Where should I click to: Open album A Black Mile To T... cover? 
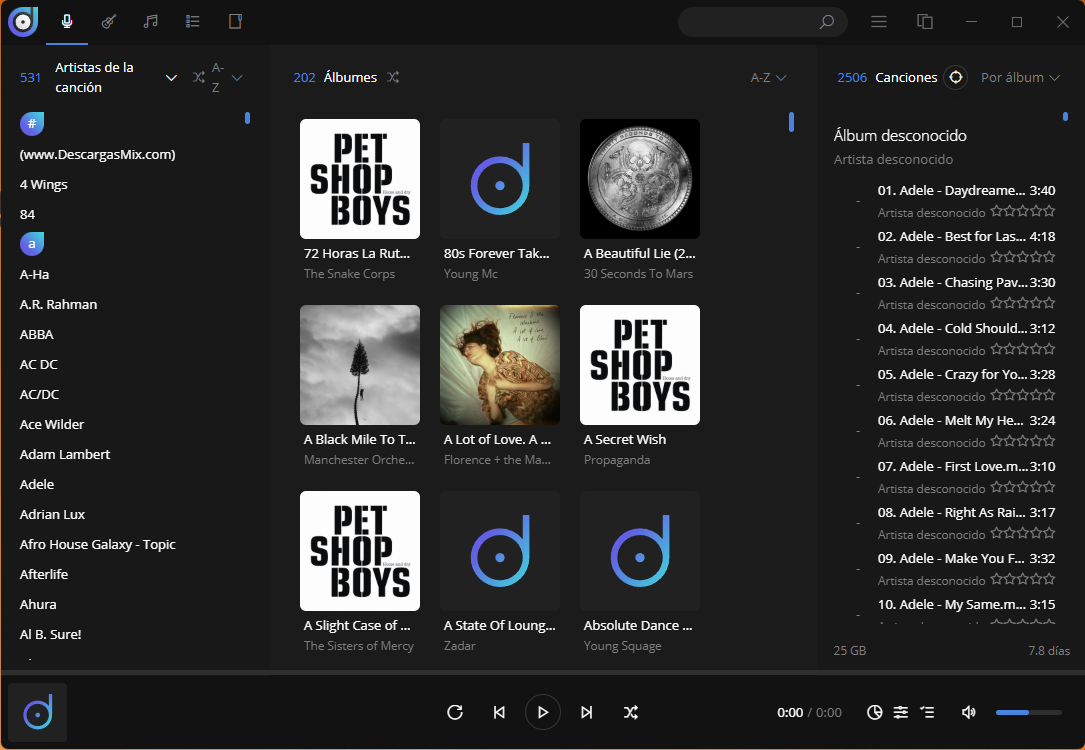[x=360, y=365]
